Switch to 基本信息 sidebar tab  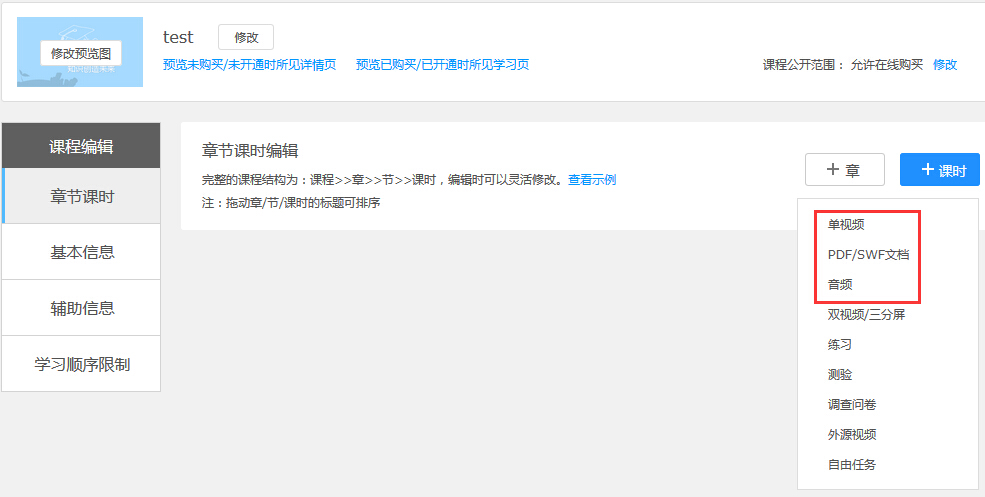click(x=82, y=252)
